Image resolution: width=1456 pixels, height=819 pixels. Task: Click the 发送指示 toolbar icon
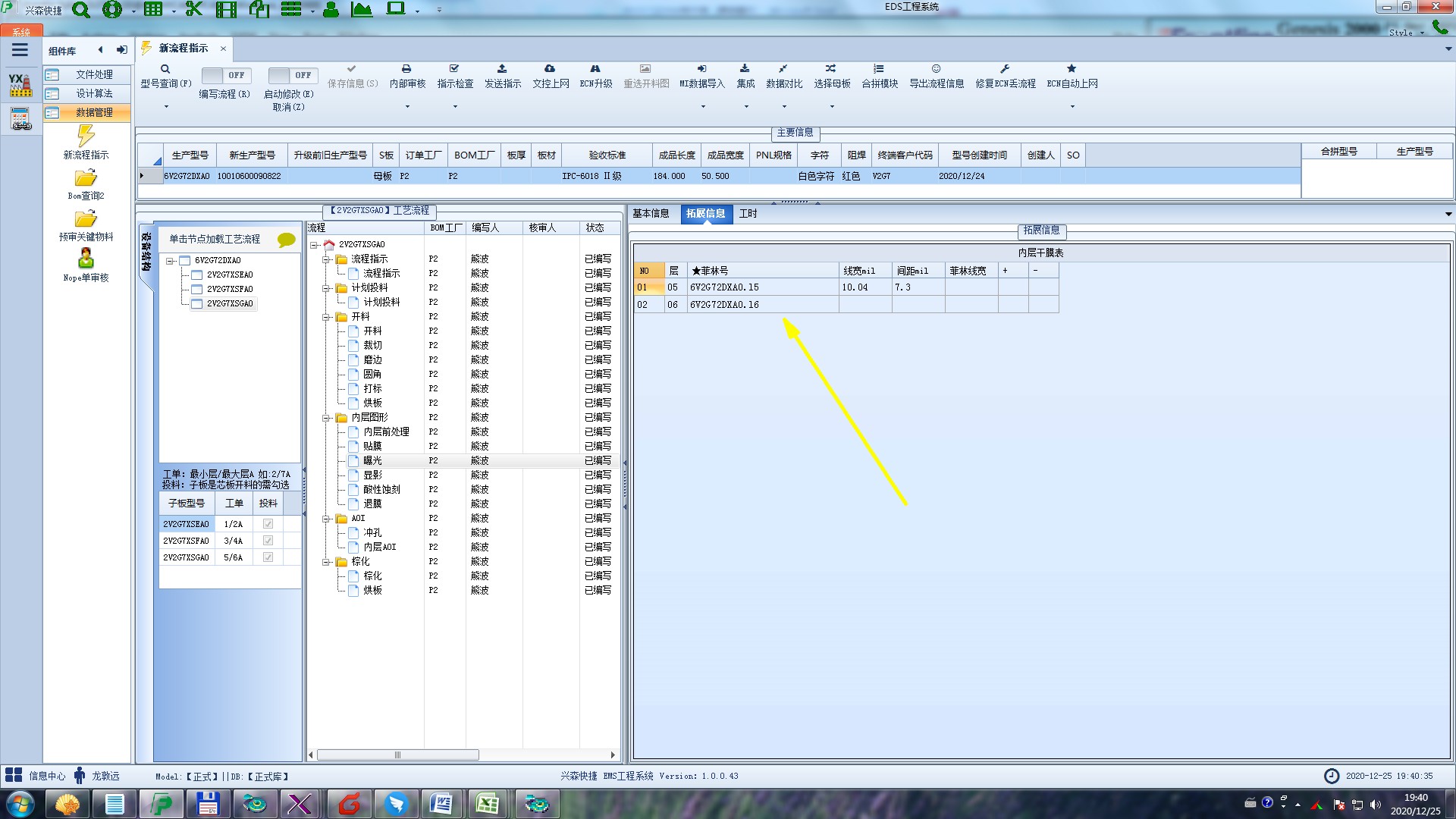pyautogui.click(x=502, y=69)
